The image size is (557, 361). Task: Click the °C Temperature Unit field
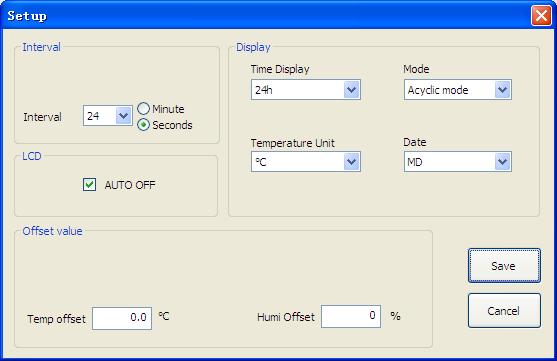coord(298,162)
